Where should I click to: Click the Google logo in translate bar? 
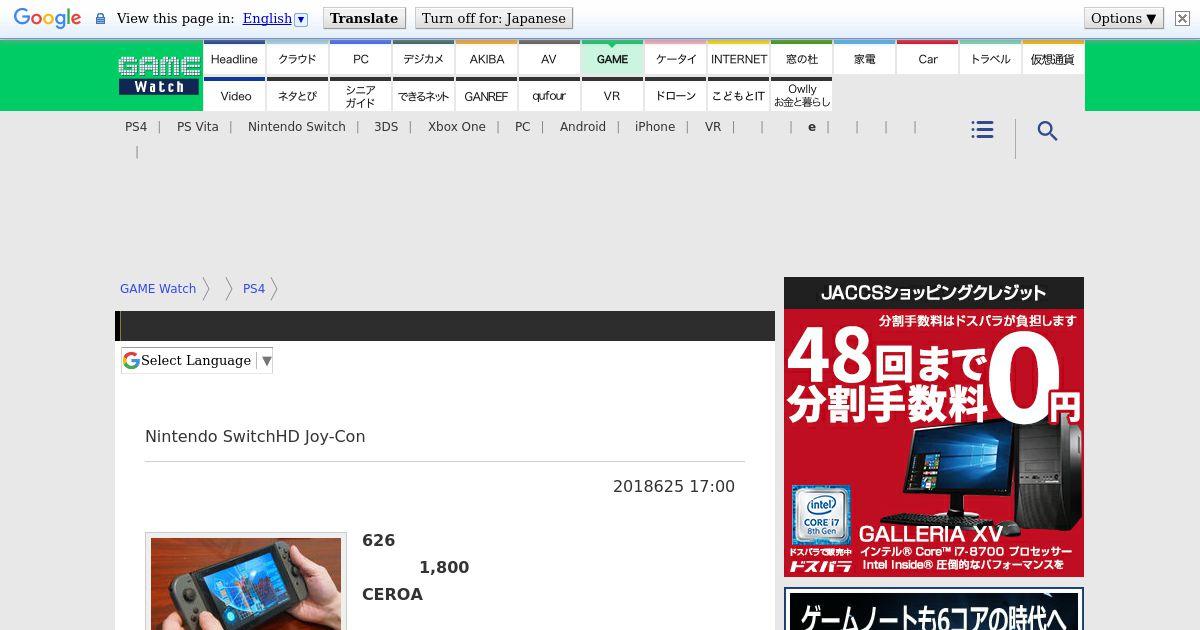(x=47, y=18)
